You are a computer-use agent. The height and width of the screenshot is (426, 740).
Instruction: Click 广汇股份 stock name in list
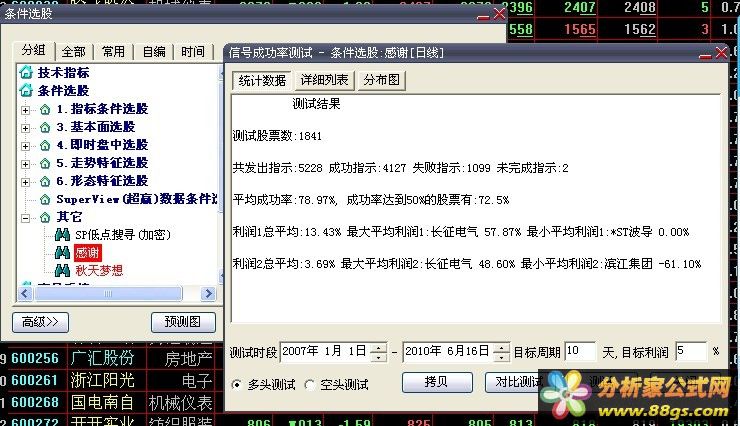pyautogui.click(x=102, y=358)
